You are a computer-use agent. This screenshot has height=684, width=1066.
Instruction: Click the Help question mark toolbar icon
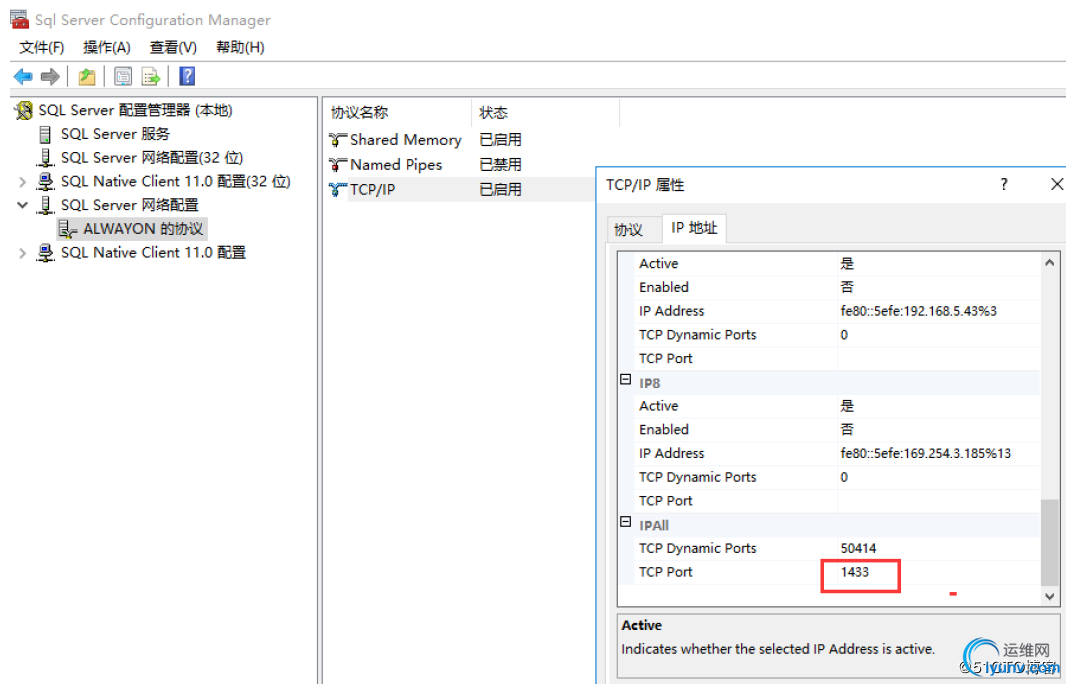pyautogui.click(x=187, y=76)
